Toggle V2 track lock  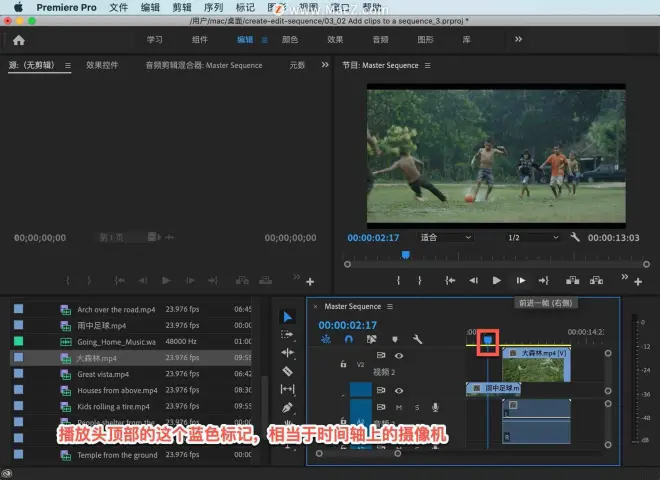point(343,364)
